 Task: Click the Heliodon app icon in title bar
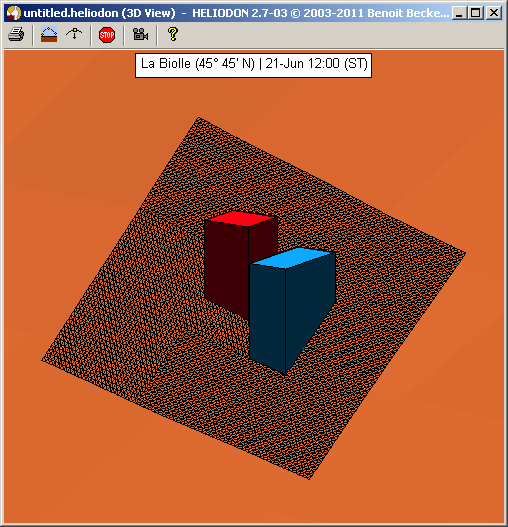(x=13, y=13)
